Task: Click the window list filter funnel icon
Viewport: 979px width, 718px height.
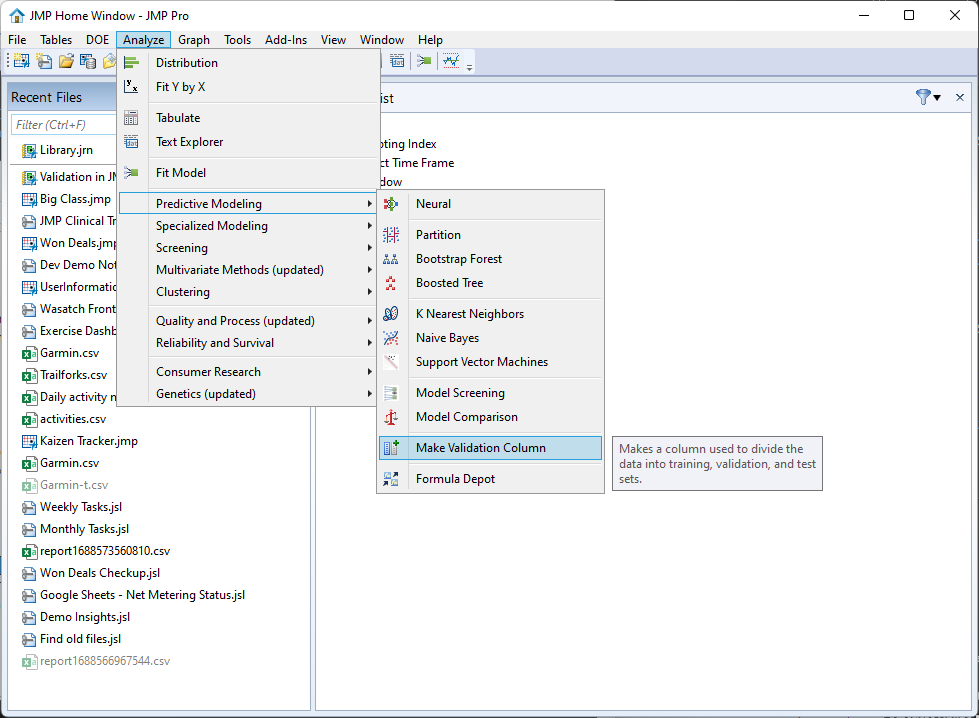Action: (x=923, y=97)
